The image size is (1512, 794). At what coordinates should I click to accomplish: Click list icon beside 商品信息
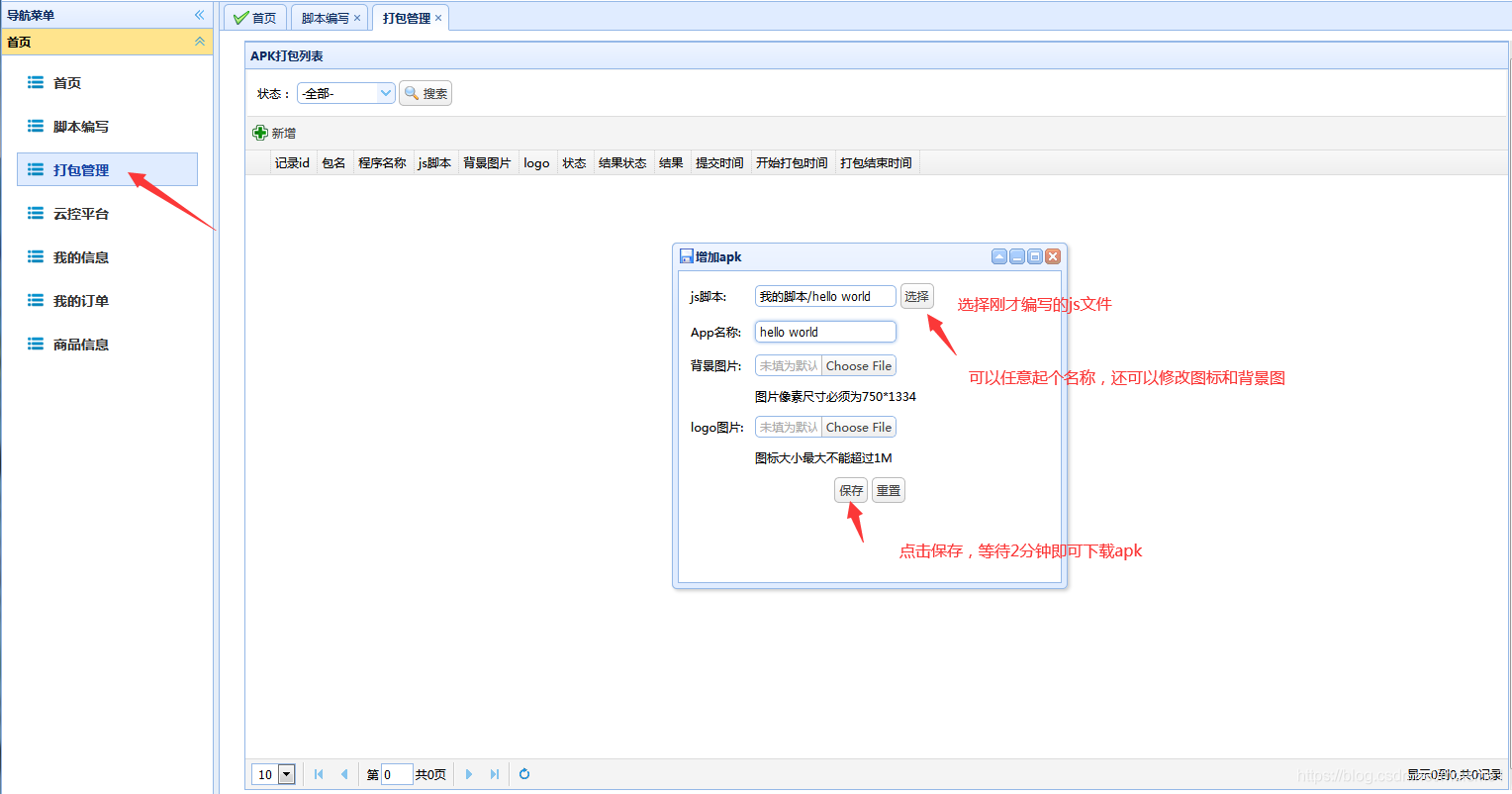click(x=36, y=344)
